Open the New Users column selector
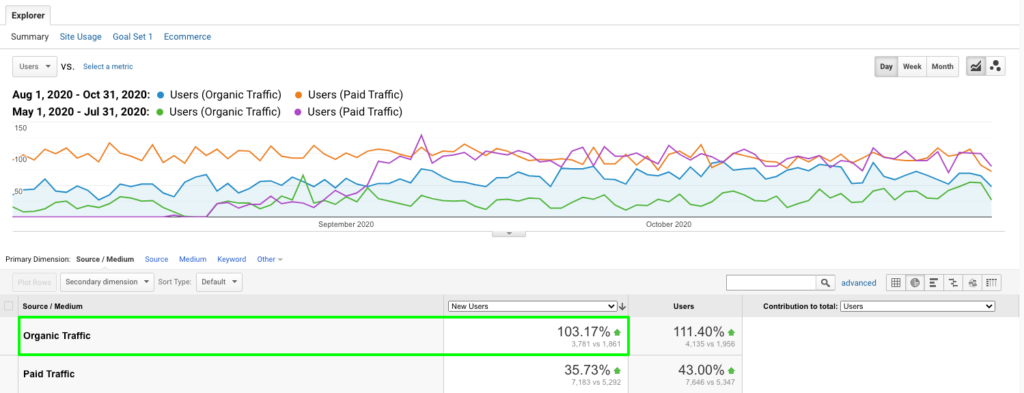This screenshot has width=1024, height=393. 533,306
